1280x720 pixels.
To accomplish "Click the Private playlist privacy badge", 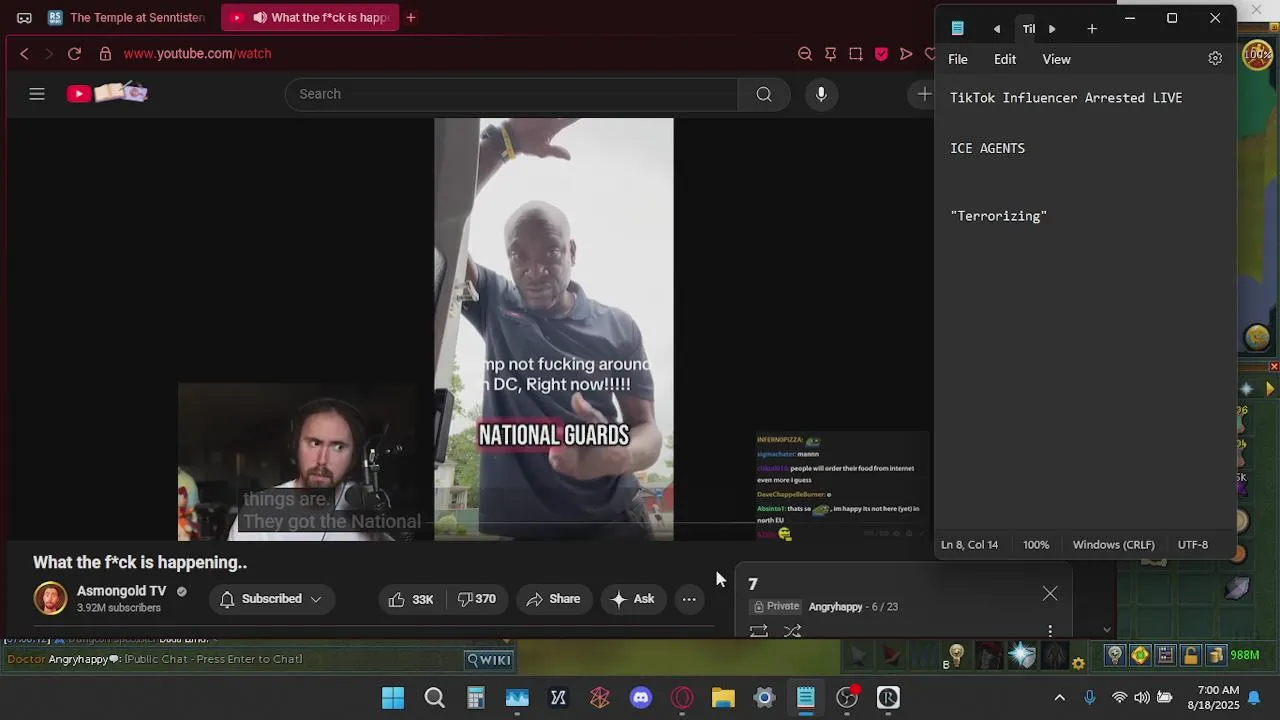I will point(776,606).
